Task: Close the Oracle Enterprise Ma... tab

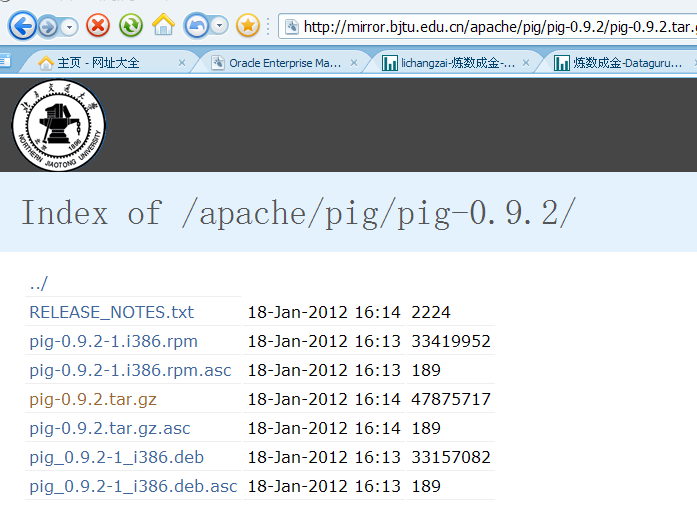Action: click(354, 63)
